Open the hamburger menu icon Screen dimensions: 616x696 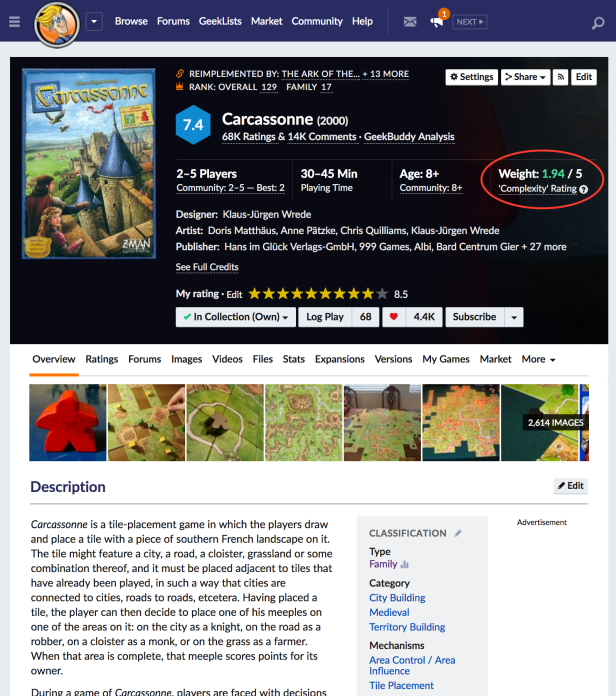pos(14,21)
